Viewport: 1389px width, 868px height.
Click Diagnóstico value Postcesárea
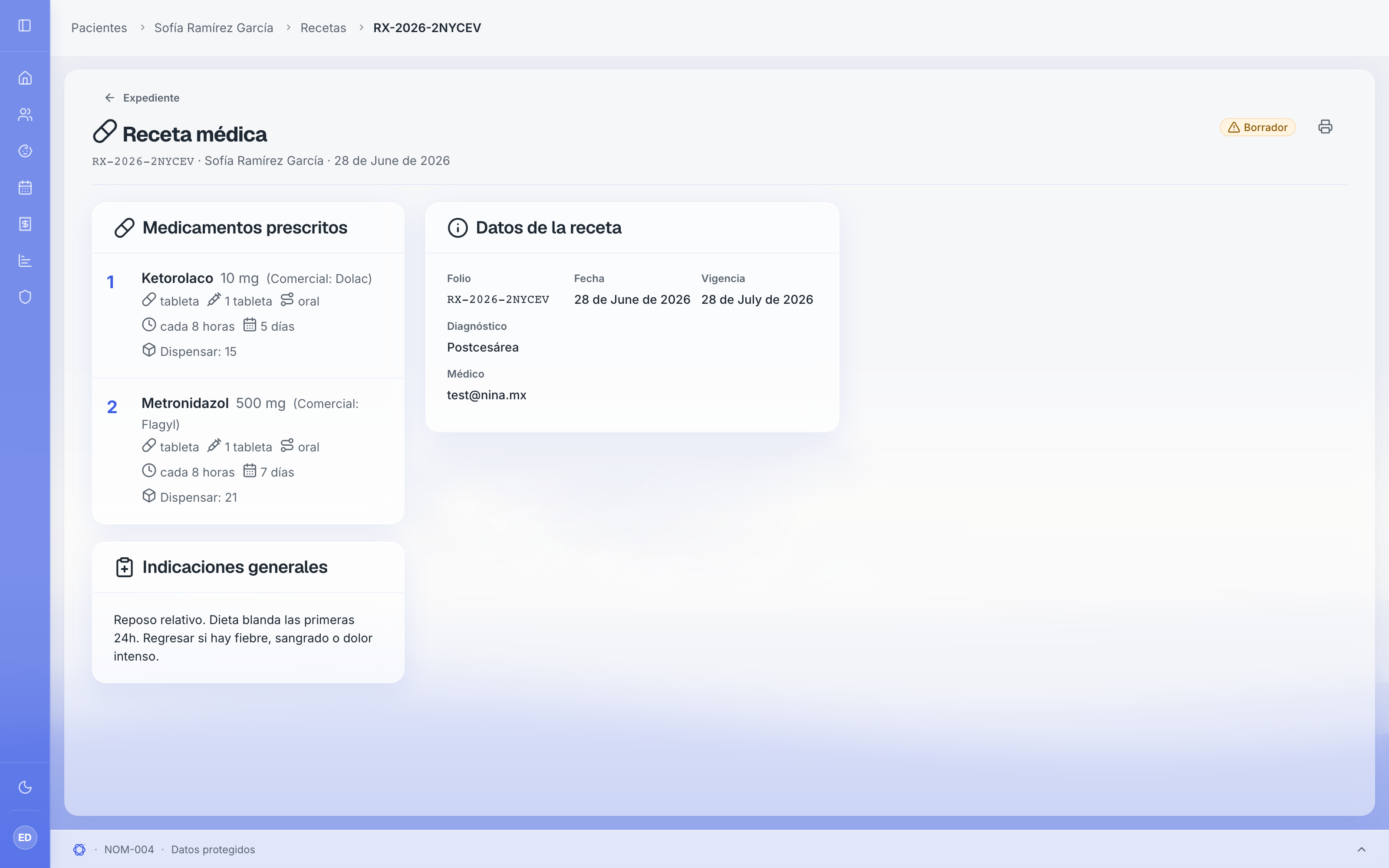[x=483, y=347]
